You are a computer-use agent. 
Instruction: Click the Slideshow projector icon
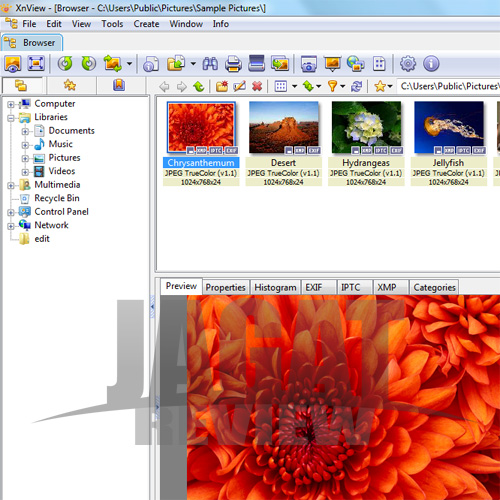click(x=332, y=63)
